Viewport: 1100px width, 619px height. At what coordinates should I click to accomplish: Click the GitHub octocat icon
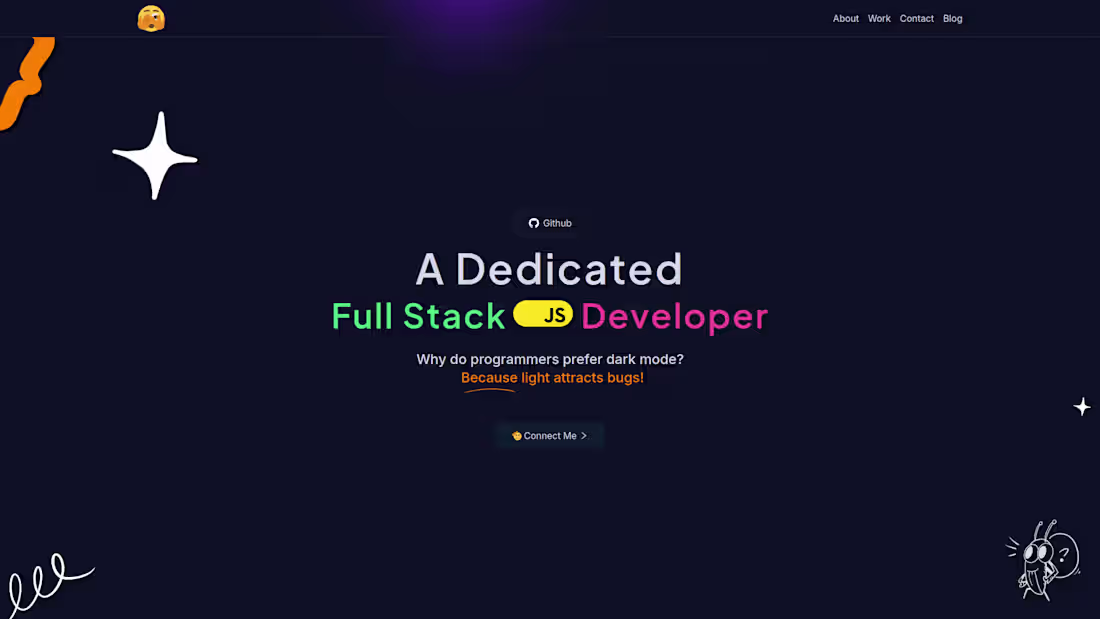tap(534, 223)
